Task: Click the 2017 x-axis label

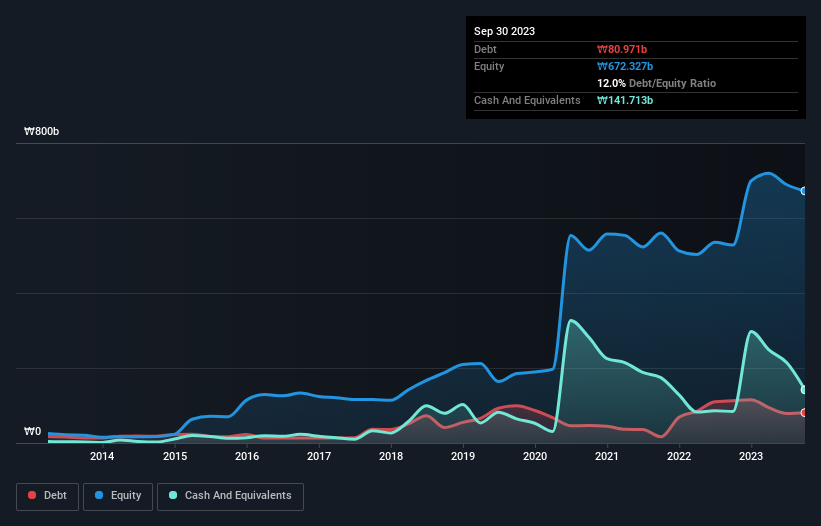Action: [x=319, y=456]
